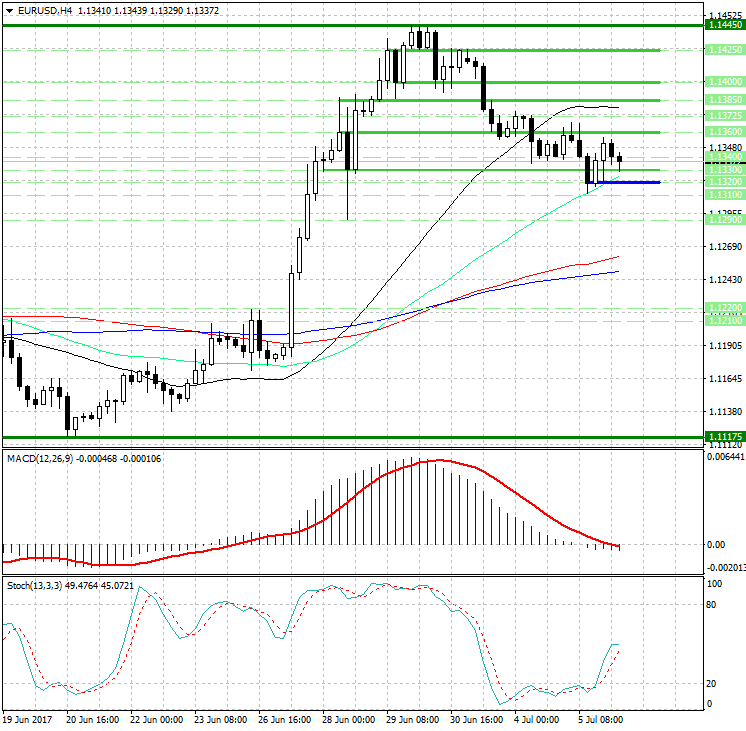Click the blue horizontal line near 1.13200

tap(628, 183)
